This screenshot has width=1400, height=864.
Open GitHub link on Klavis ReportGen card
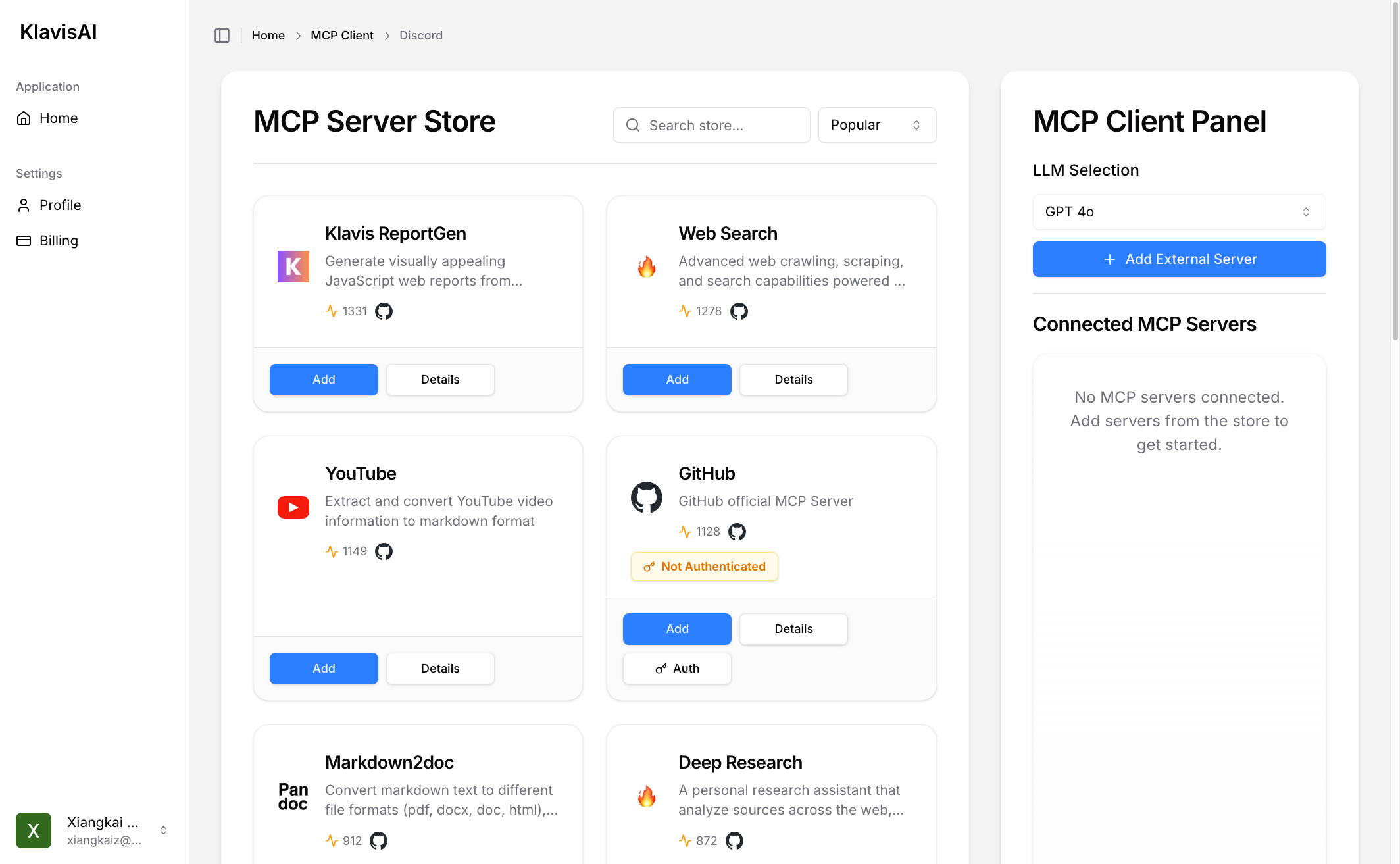coord(384,311)
